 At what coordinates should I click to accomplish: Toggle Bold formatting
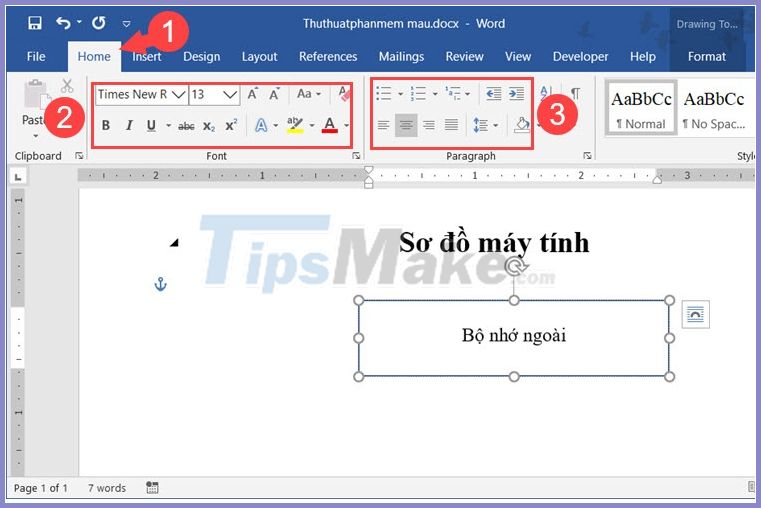pos(105,126)
